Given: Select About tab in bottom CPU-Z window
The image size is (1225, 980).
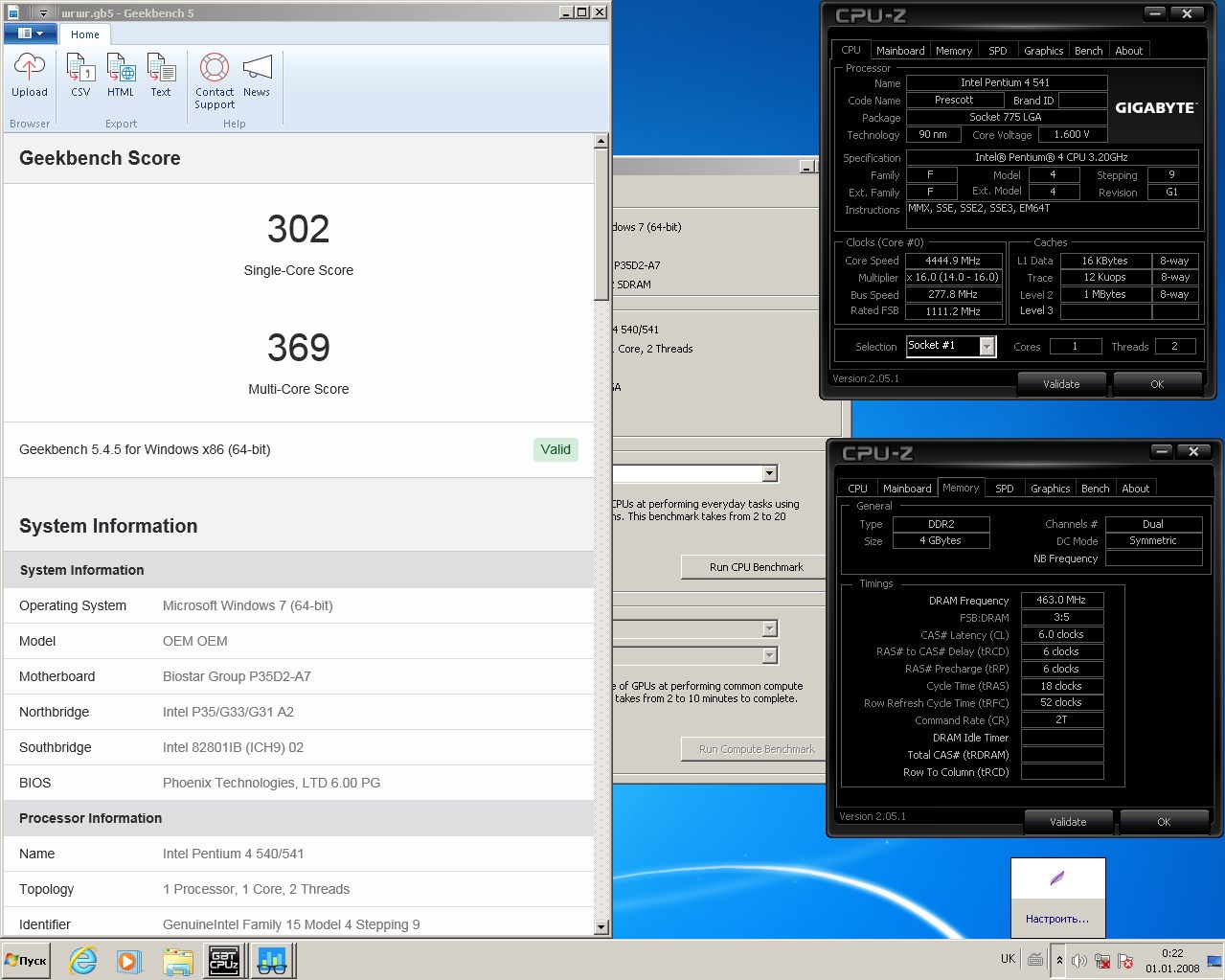Looking at the screenshot, I should coord(1135,489).
